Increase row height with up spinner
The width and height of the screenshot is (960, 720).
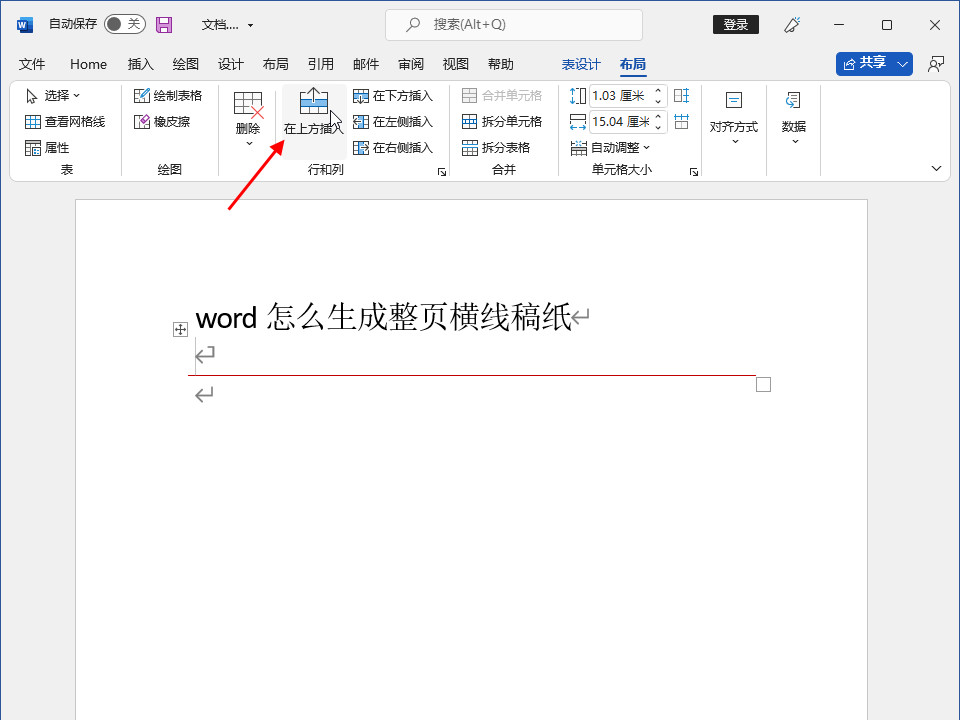[x=658, y=91]
